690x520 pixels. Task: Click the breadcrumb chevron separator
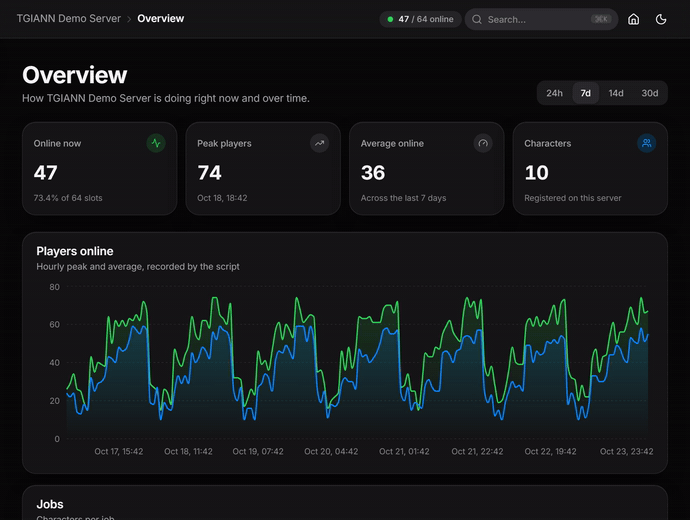tap(129, 19)
